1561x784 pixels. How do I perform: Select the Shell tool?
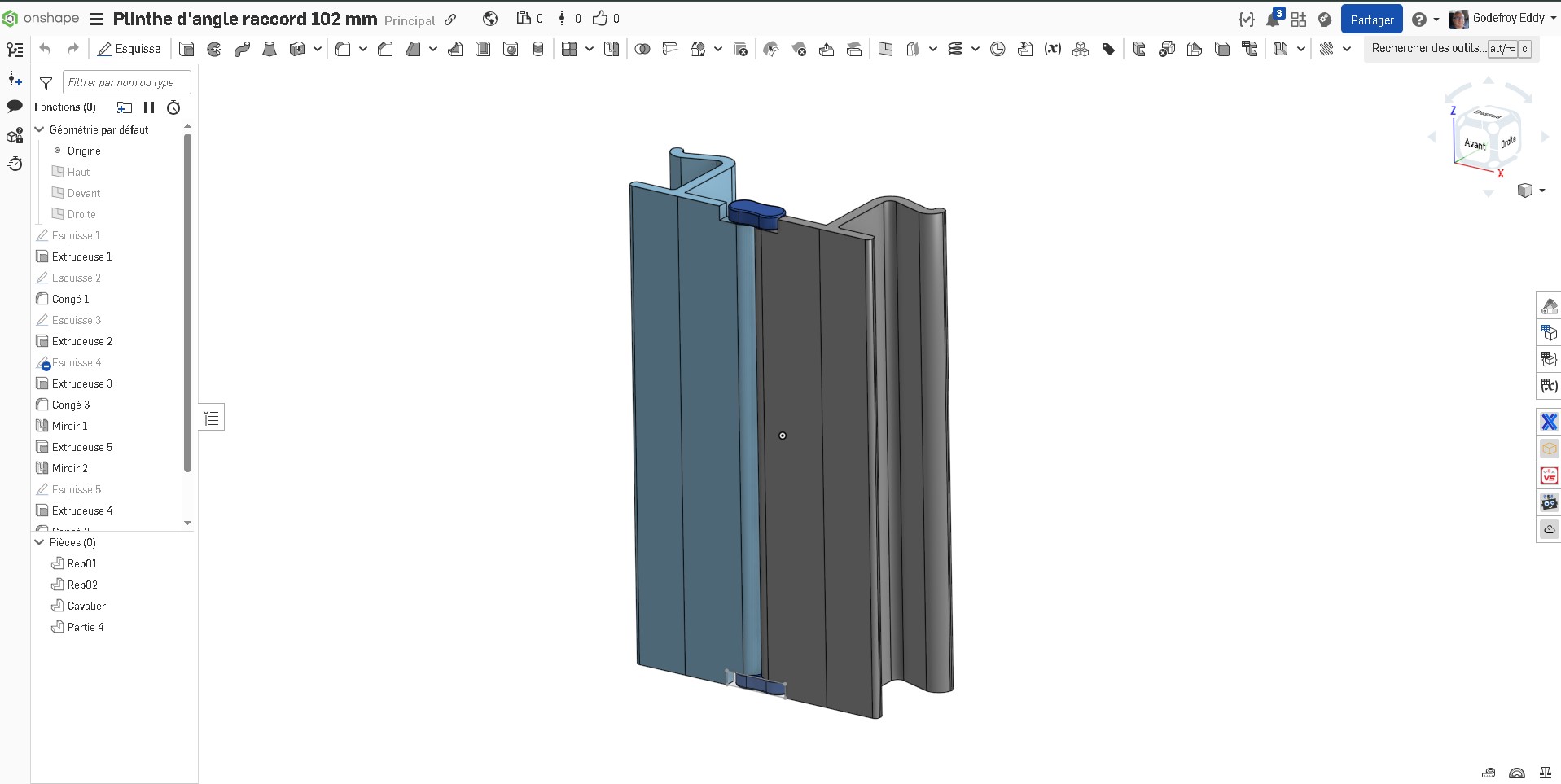tap(483, 49)
